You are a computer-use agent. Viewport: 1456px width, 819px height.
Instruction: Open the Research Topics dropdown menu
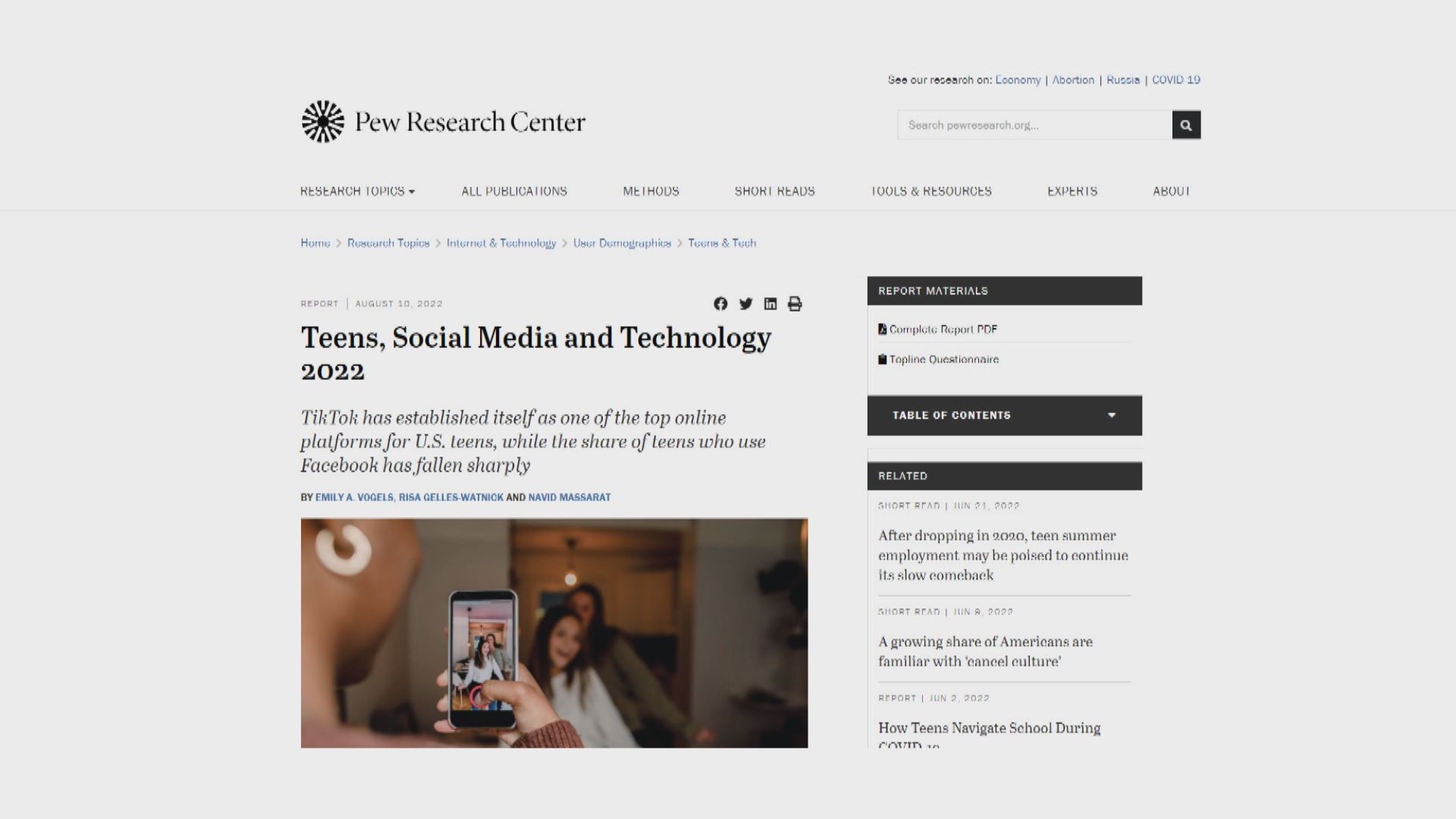point(357,191)
